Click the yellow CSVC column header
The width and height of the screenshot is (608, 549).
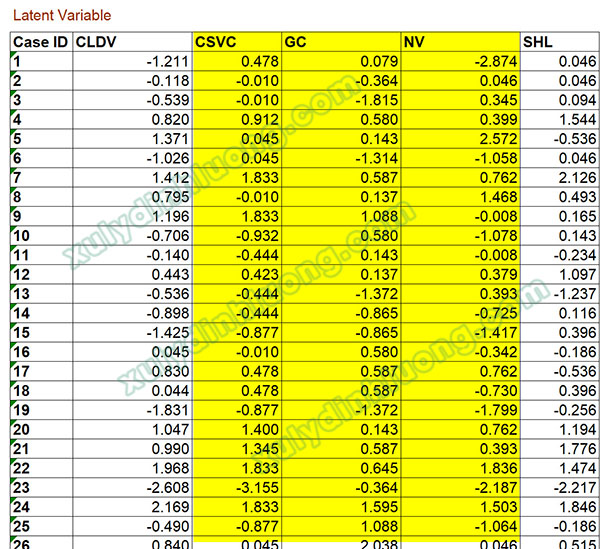coord(237,42)
